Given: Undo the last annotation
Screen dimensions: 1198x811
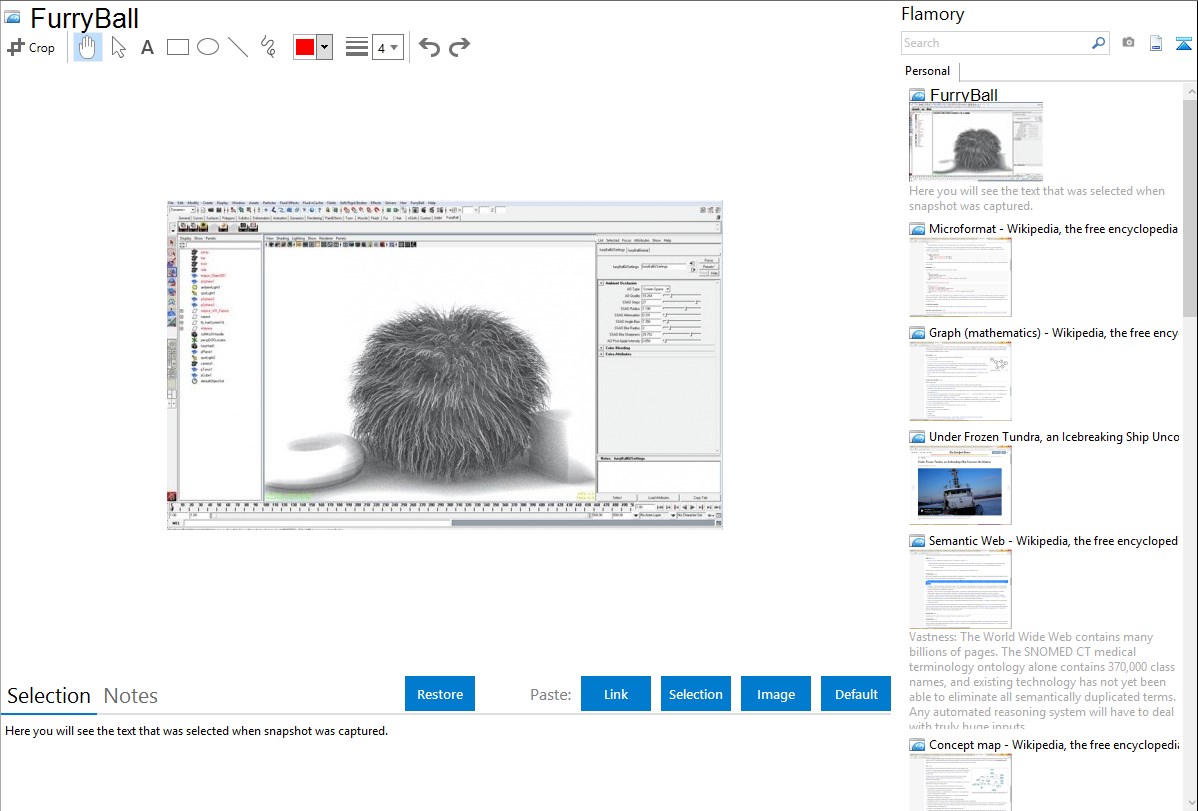Looking at the screenshot, I should [x=429, y=47].
